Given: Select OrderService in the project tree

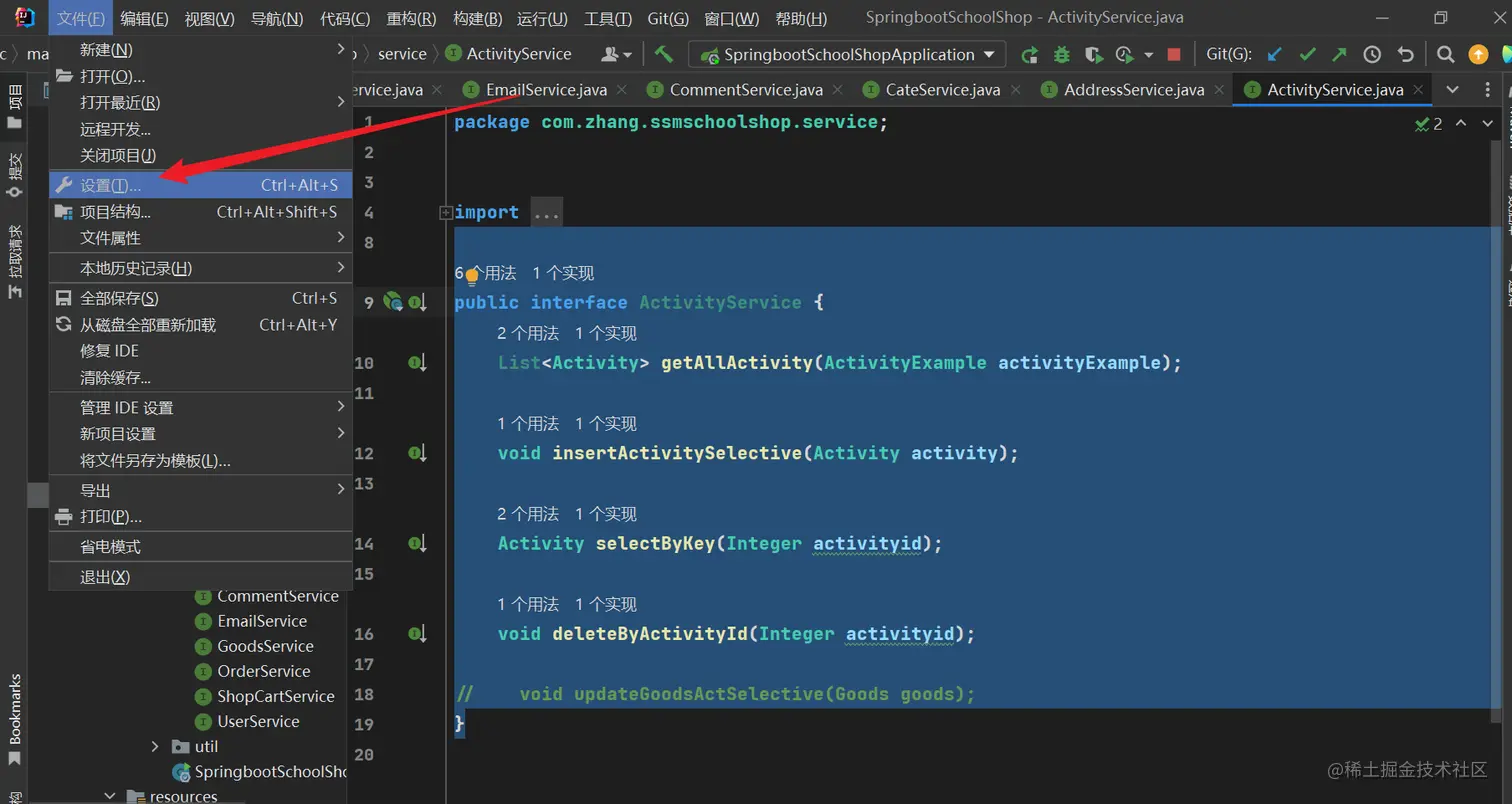Looking at the screenshot, I should [x=264, y=671].
